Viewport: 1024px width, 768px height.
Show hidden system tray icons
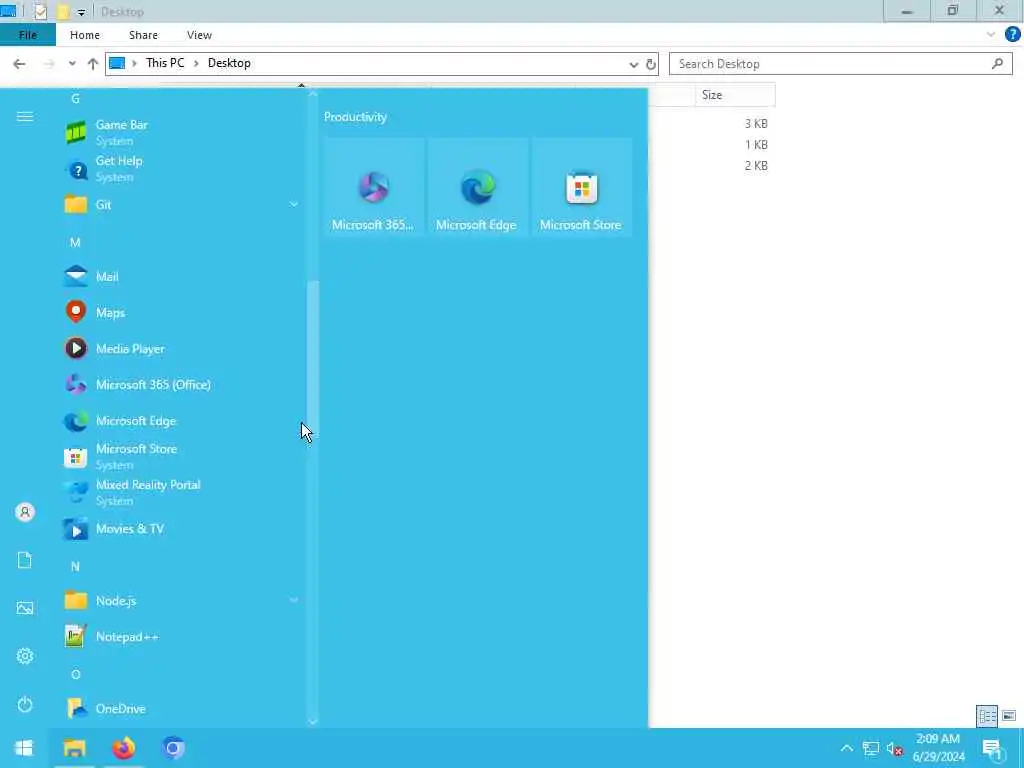click(x=846, y=748)
